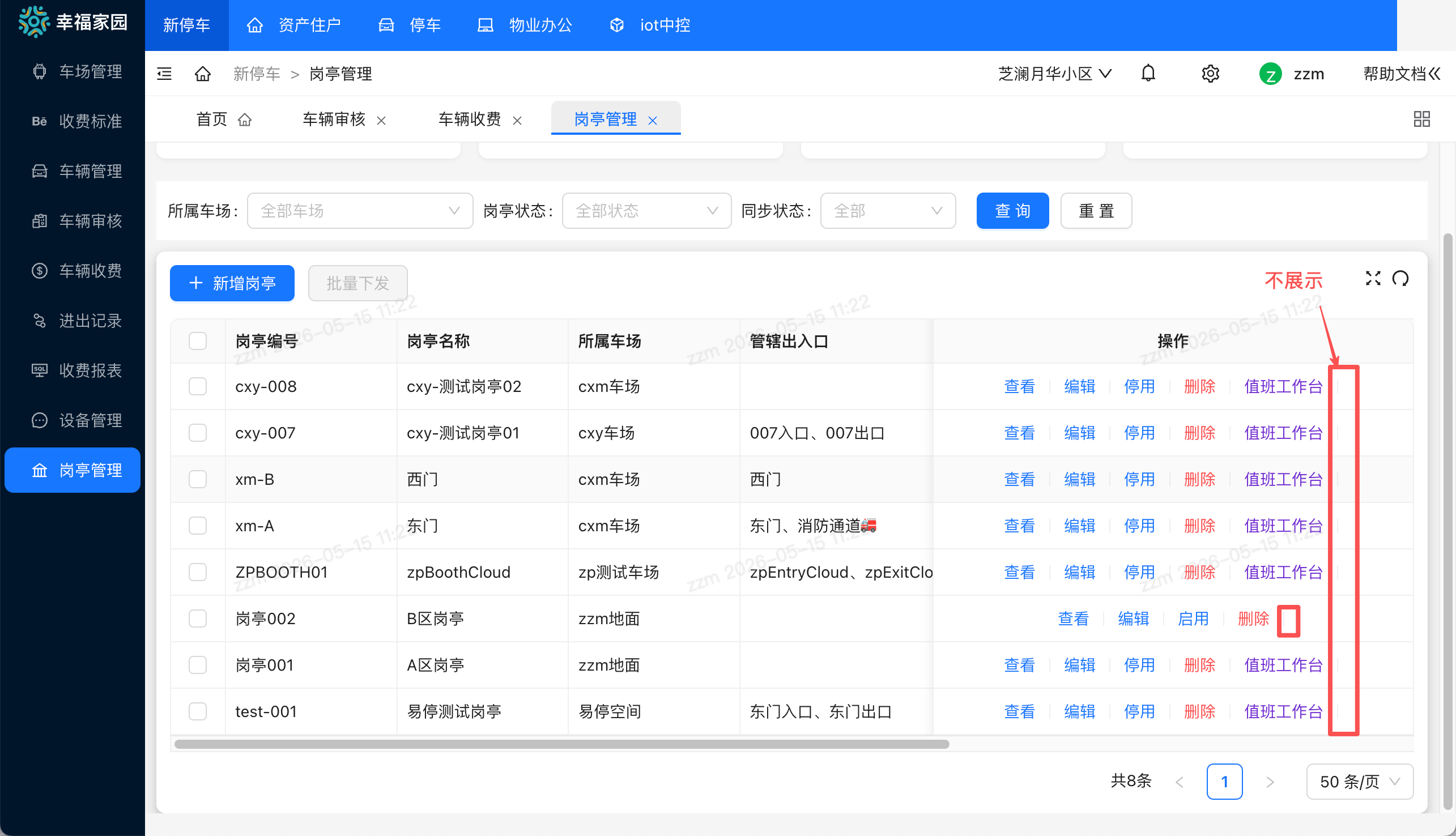Viewport: 1456px width, 836px height.
Task: Close the 车辆审核 tab
Action: [x=381, y=121]
